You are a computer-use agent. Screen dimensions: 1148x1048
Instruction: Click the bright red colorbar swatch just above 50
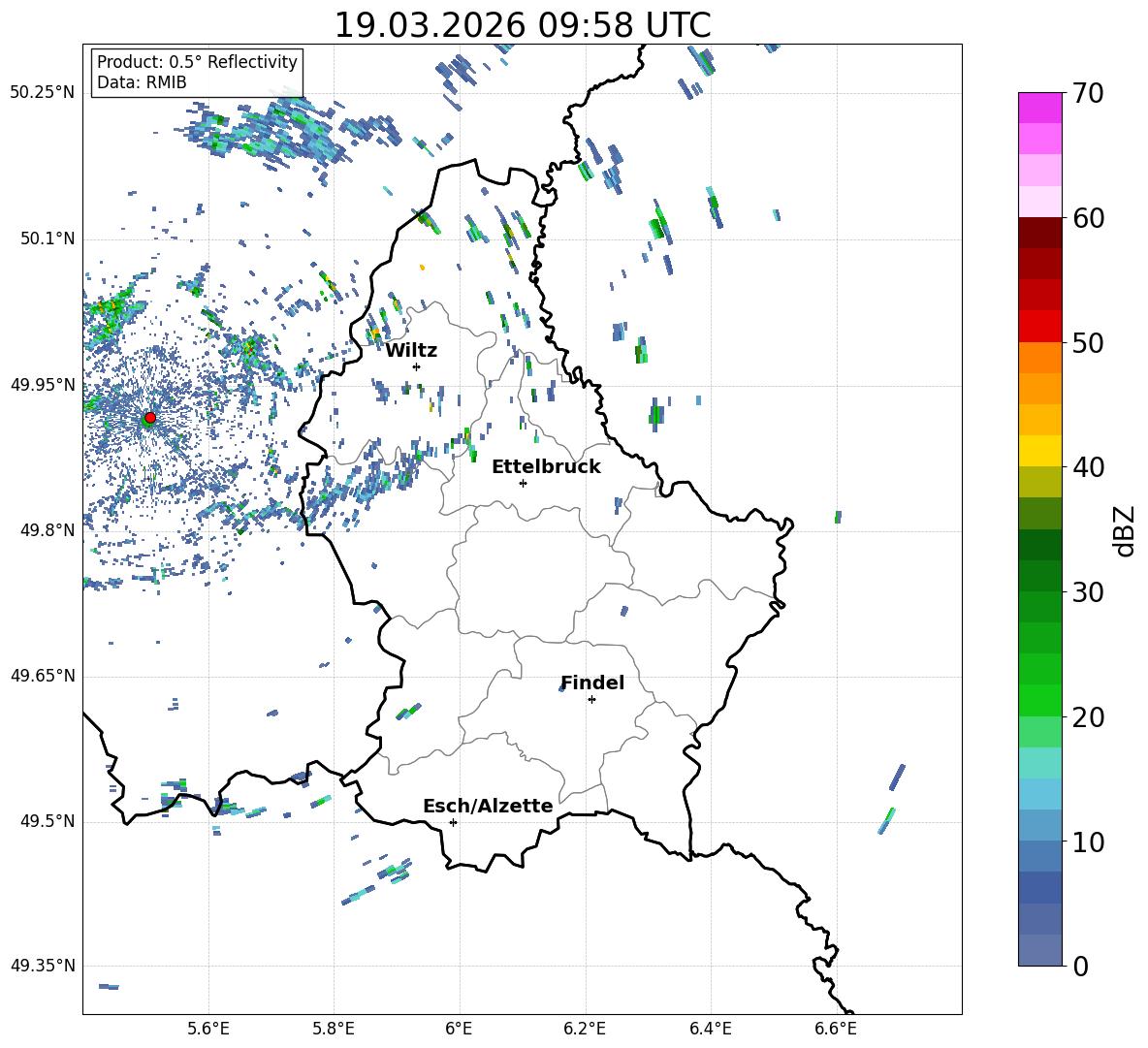pyautogui.click(x=1039, y=327)
